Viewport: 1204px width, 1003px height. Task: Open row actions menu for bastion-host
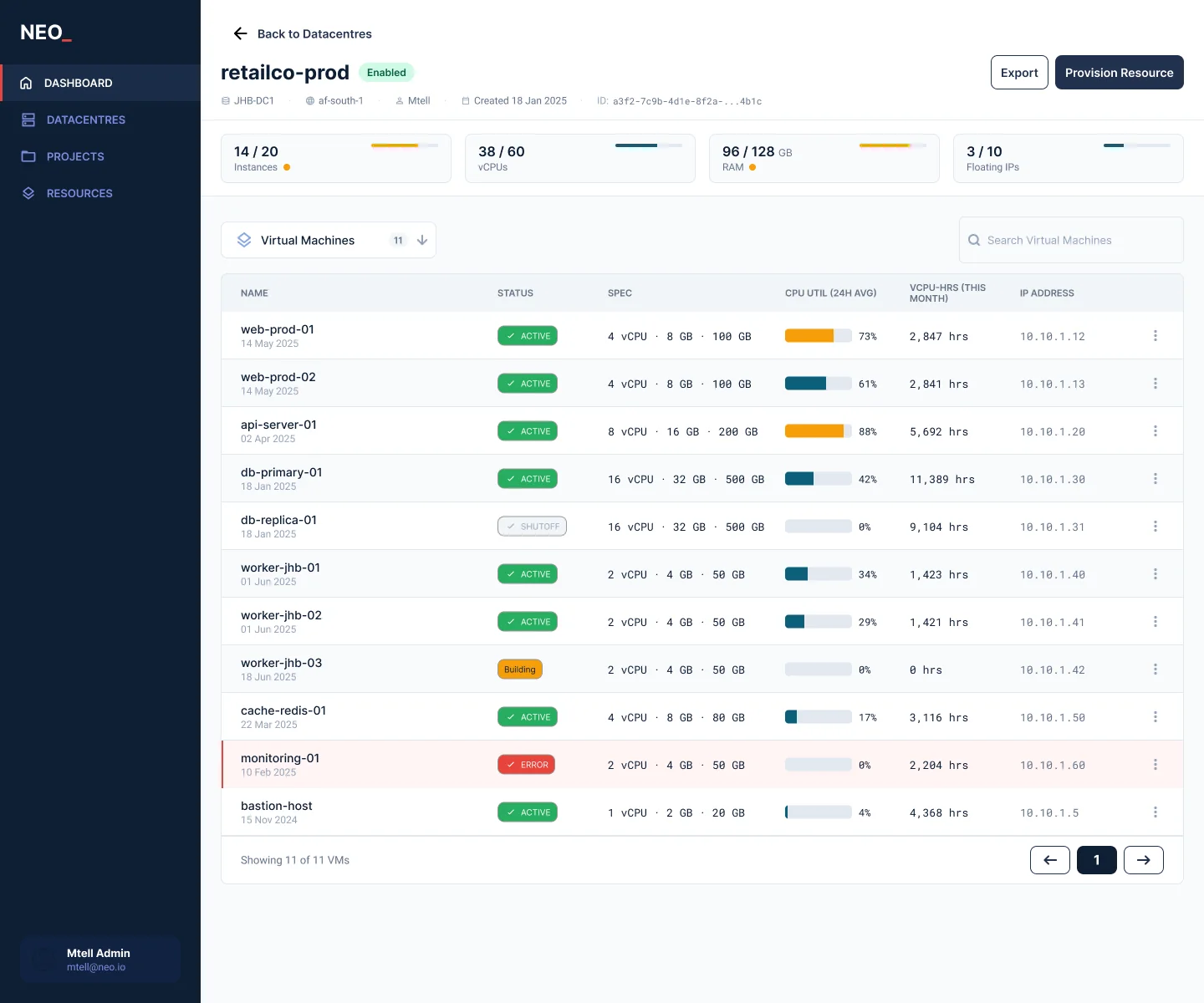click(x=1156, y=812)
